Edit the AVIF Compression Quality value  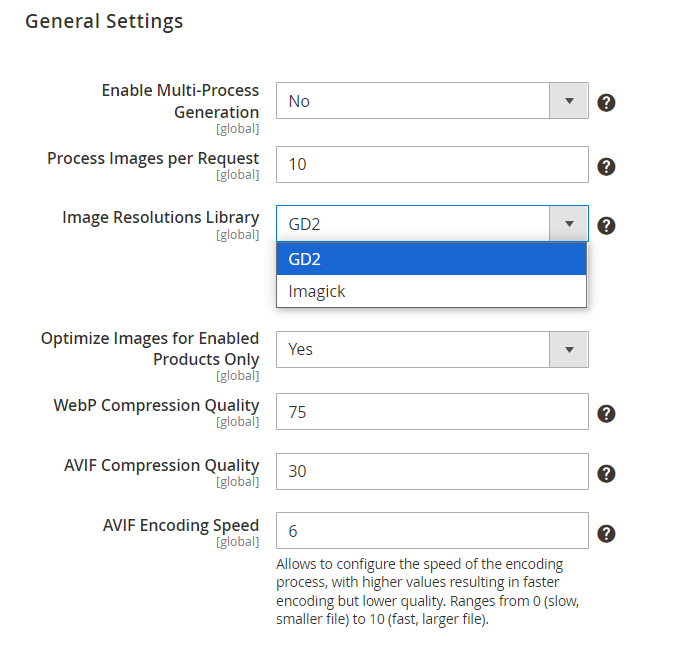(x=432, y=471)
